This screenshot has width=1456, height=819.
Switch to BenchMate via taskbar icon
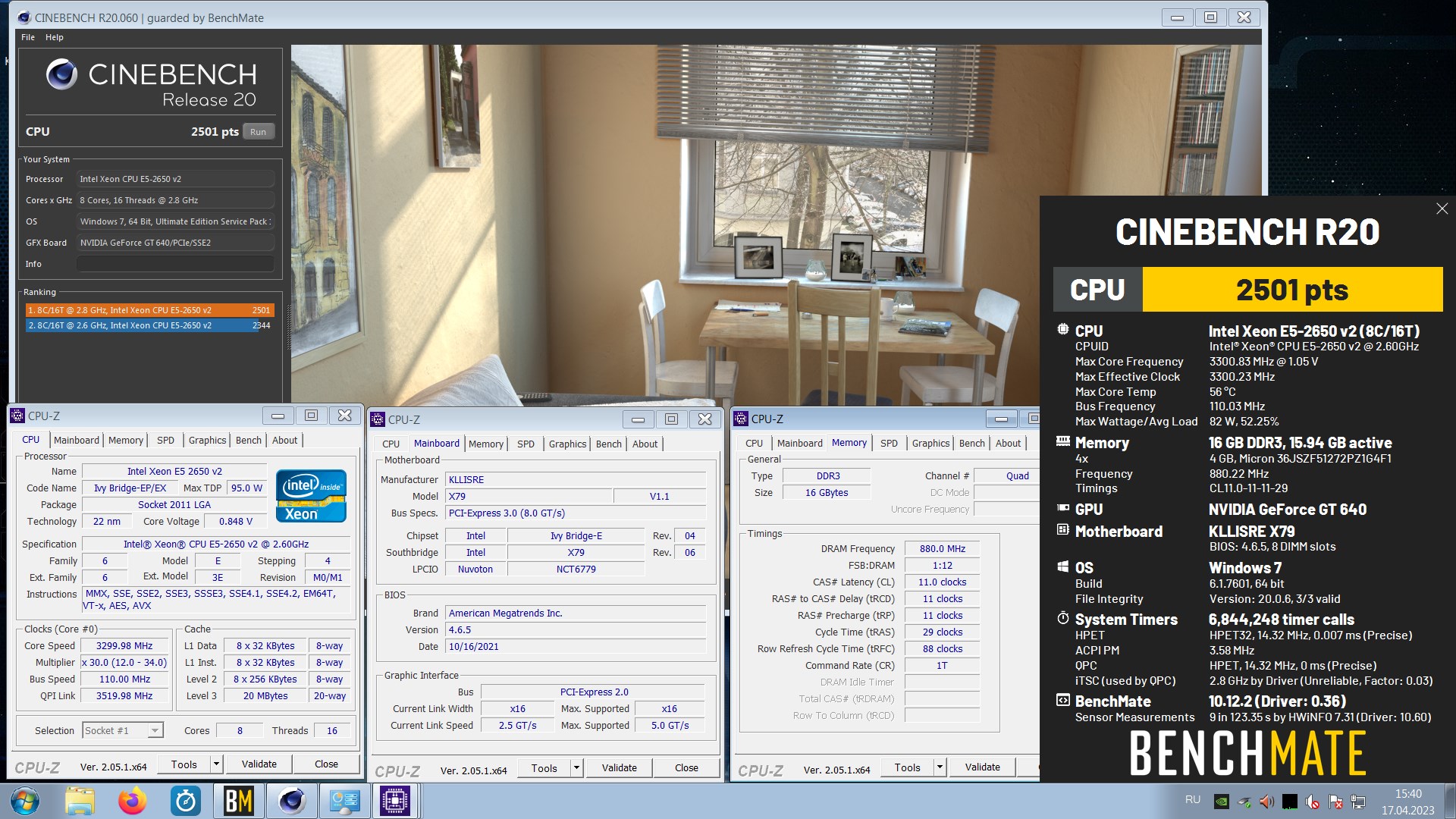tap(239, 801)
